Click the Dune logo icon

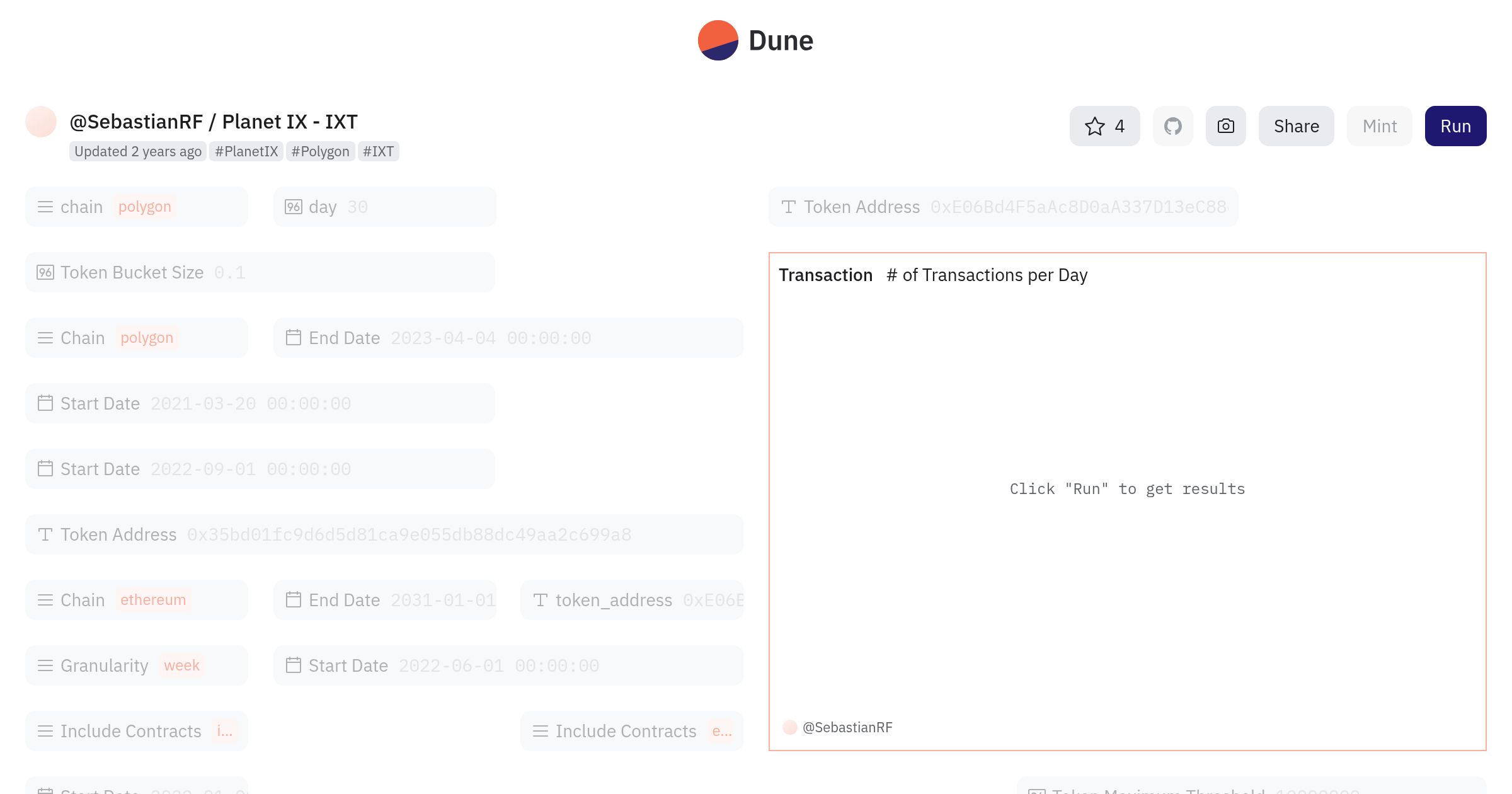click(x=718, y=40)
